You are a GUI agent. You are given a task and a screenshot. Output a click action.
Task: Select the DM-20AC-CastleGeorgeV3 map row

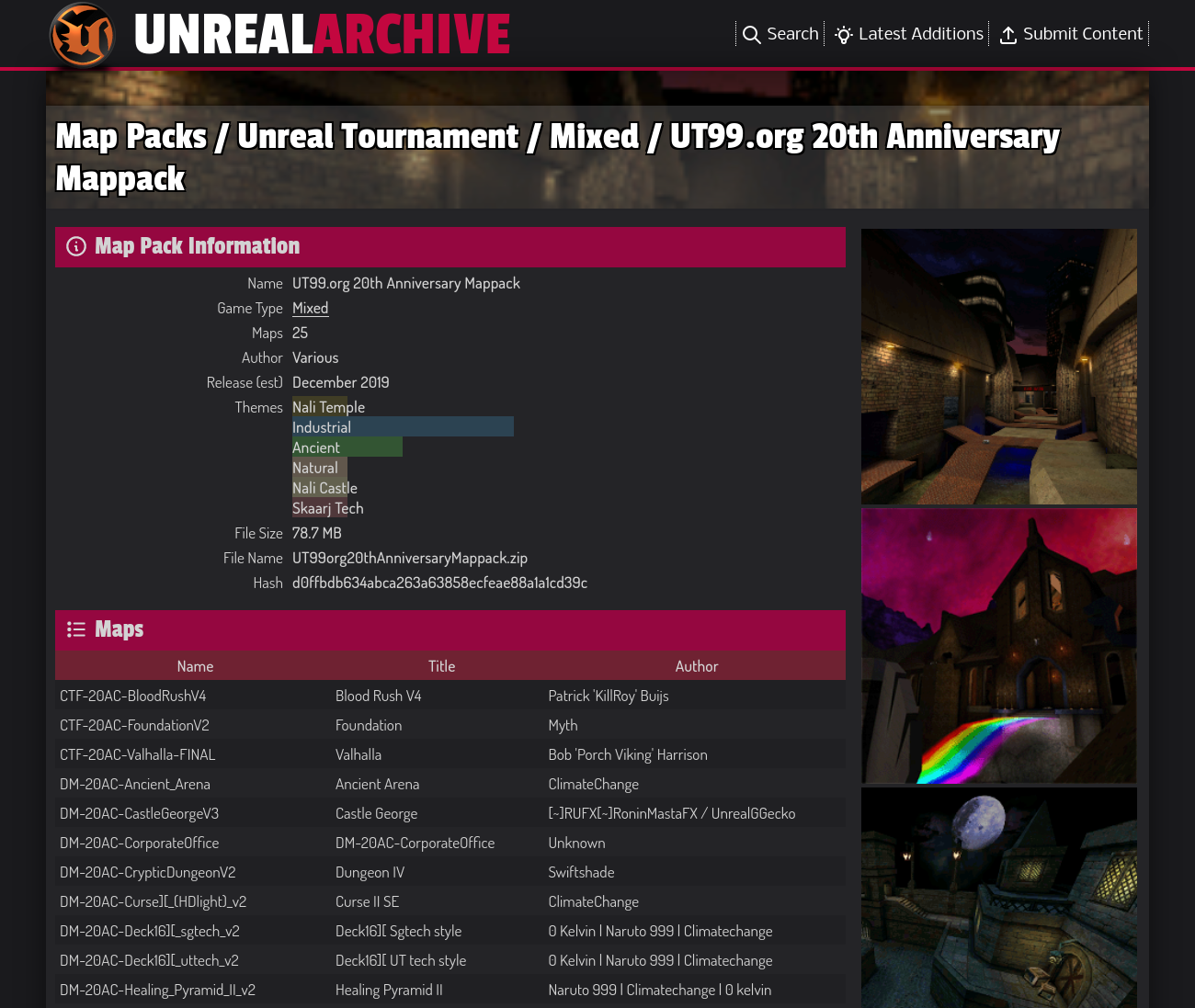coord(139,813)
